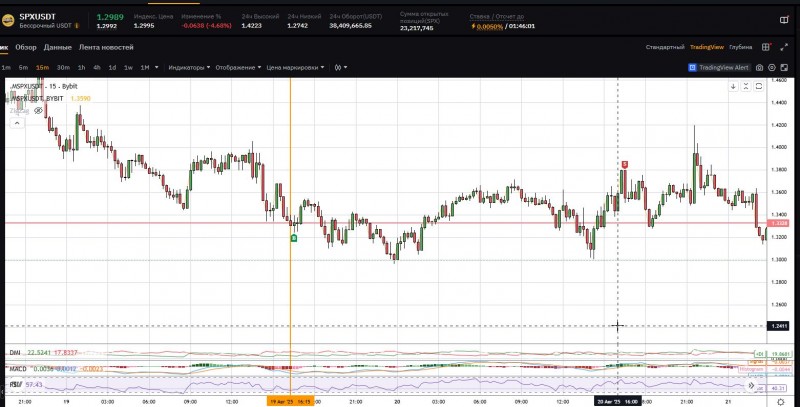Toggle ZigZag indicator visibility eye icon

tap(38, 110)
